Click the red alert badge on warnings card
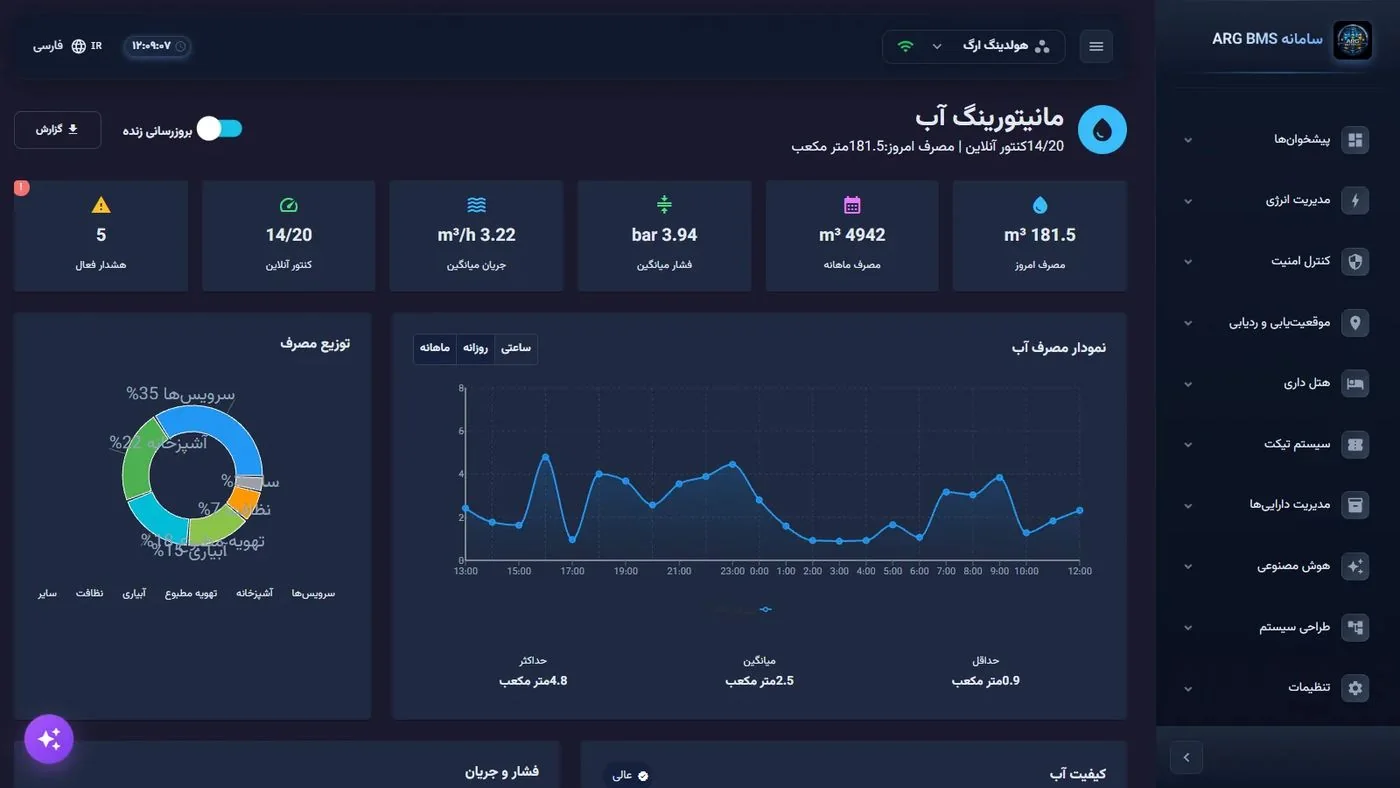 [x=22, y=188]
